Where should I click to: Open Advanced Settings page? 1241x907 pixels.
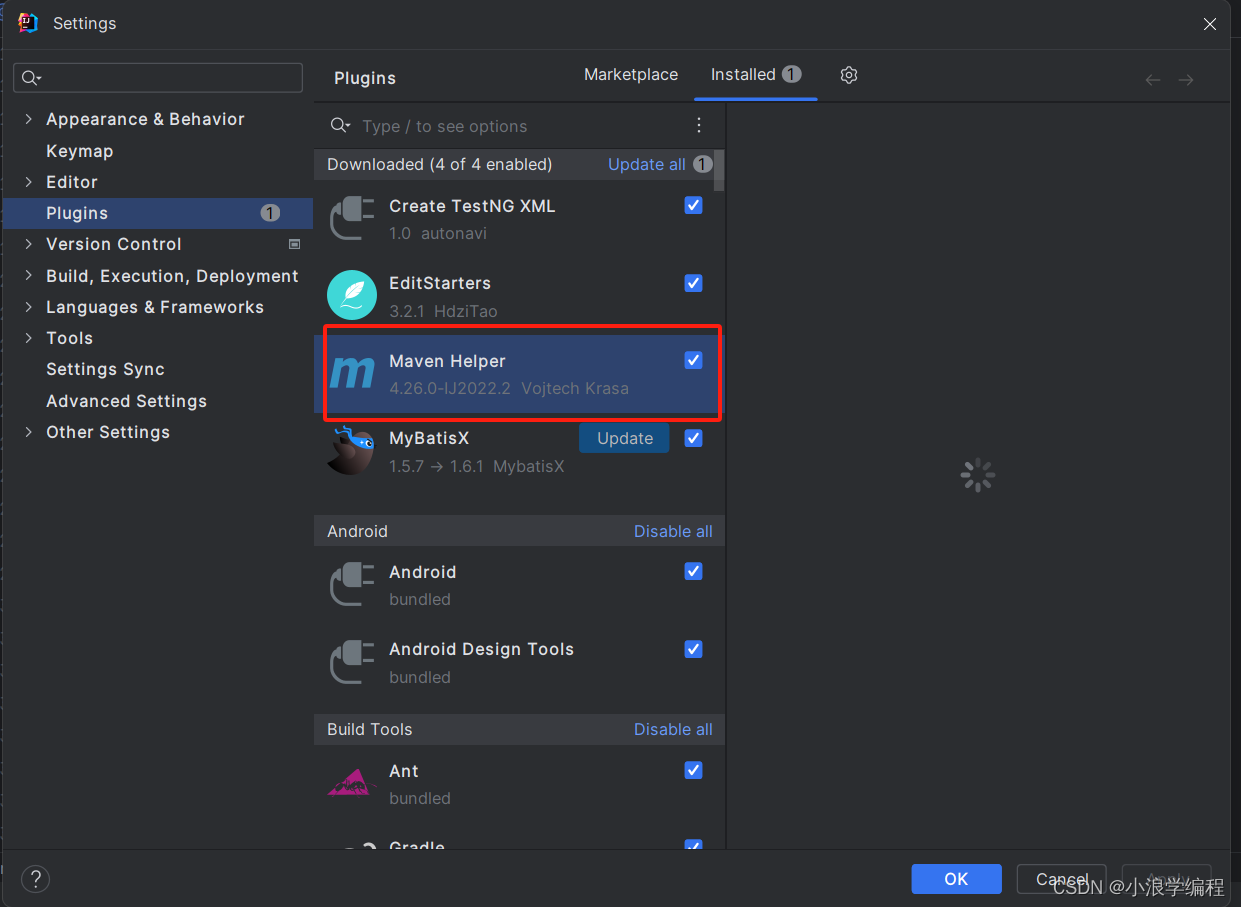click(126, 401)
